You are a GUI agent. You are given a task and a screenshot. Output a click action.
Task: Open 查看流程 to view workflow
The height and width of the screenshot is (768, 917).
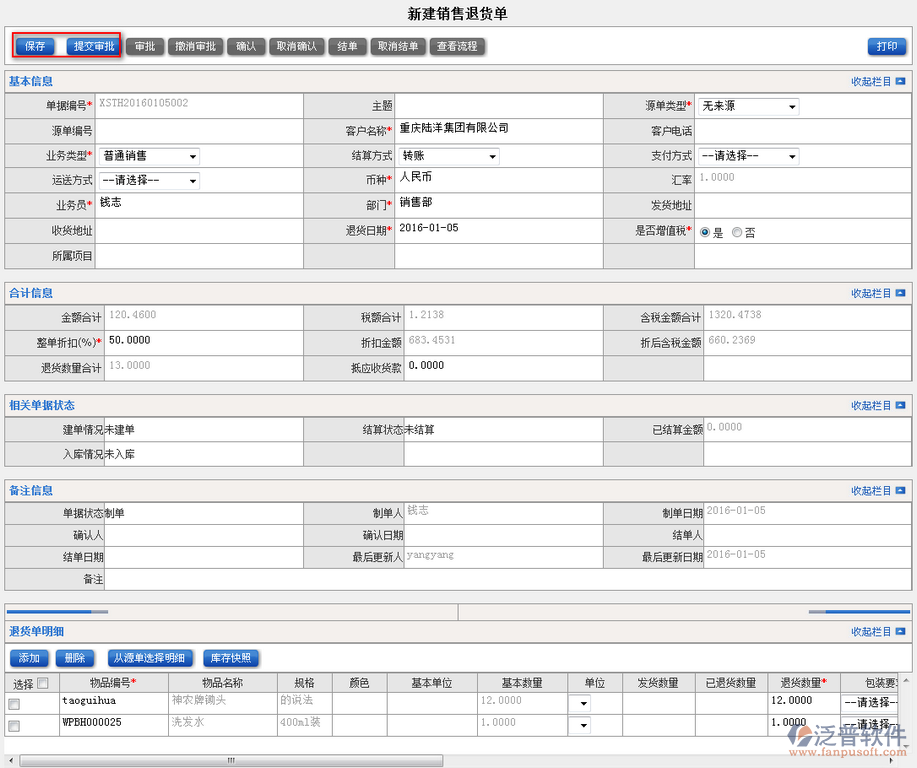(457, 46)
